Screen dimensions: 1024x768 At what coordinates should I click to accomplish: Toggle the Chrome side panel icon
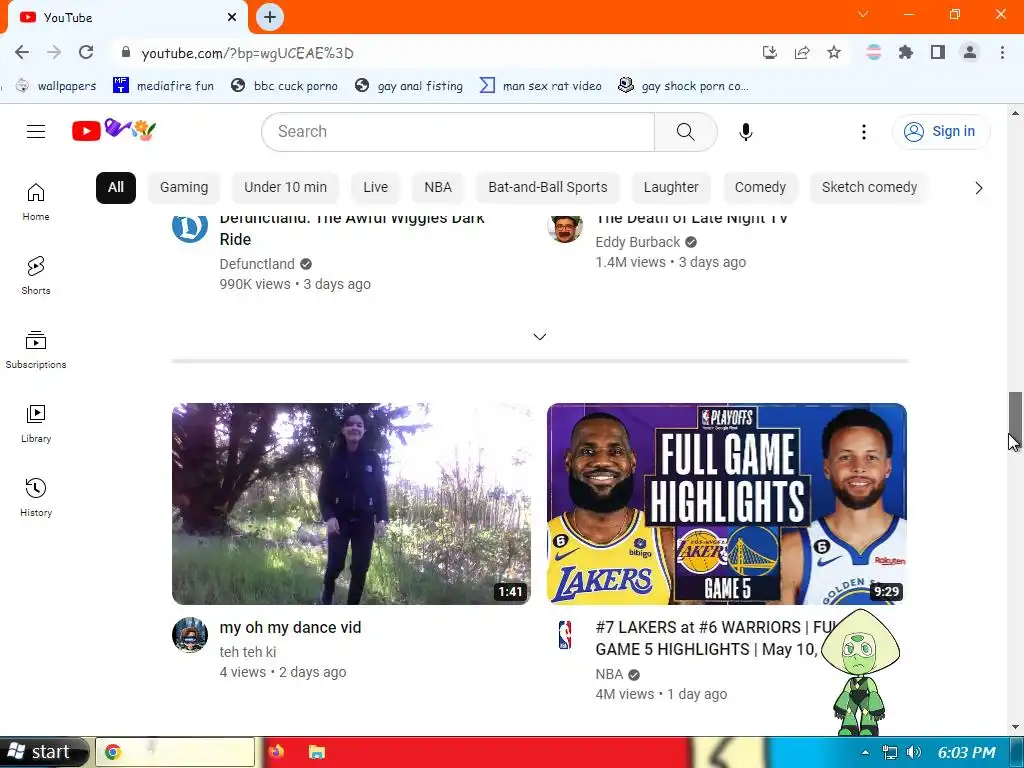coord(938,52)
